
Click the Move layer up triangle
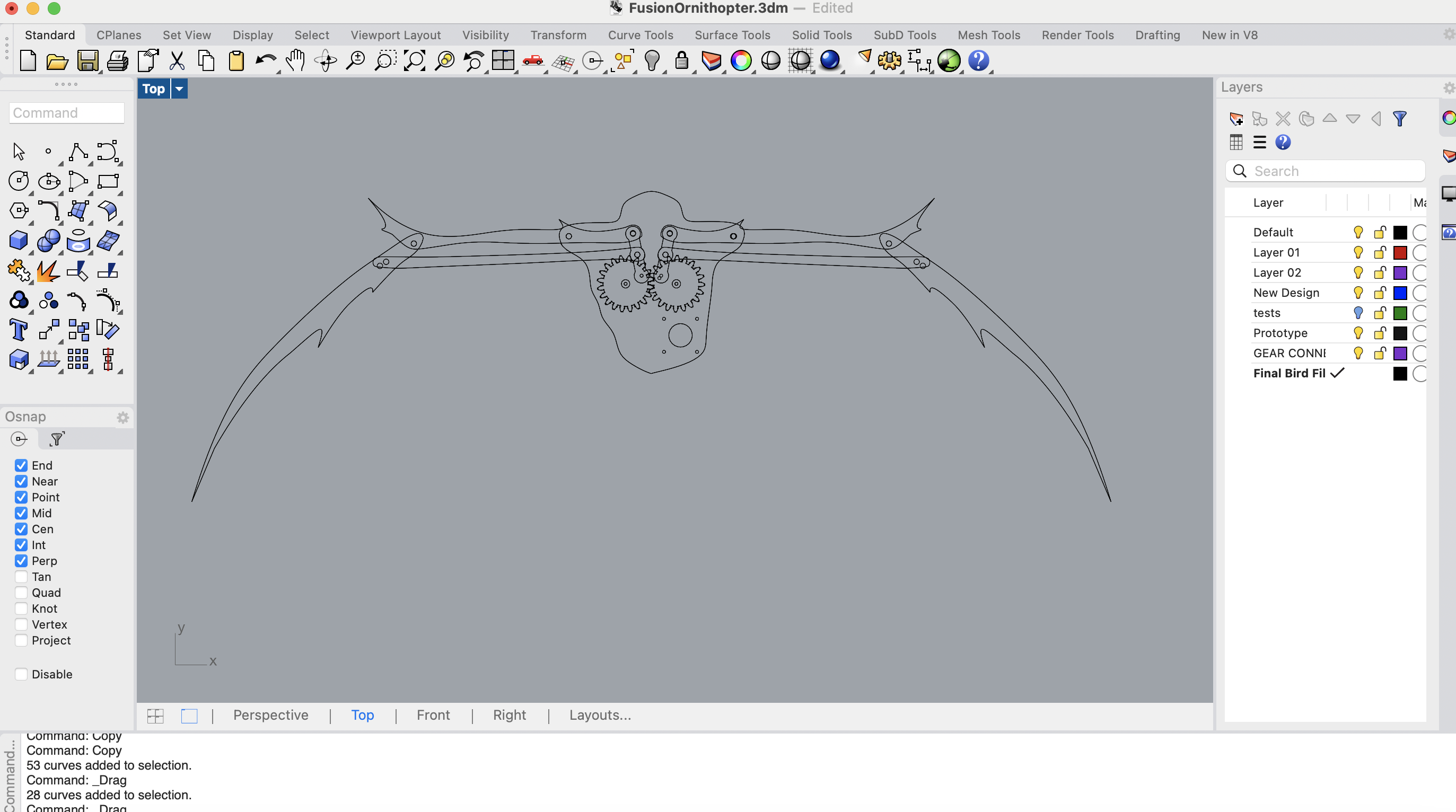(x=1330, y=118)
